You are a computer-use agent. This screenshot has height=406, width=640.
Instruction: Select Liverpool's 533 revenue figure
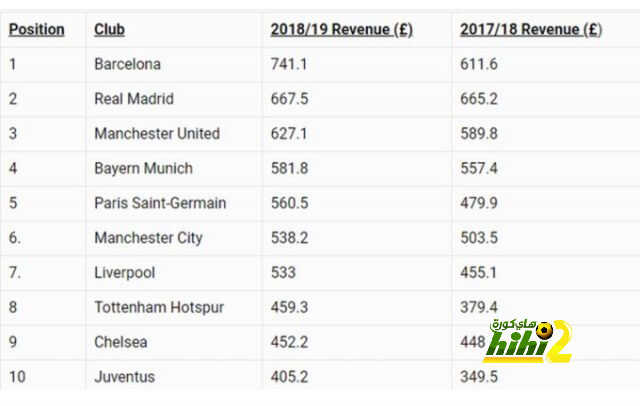tap(283, 273)
